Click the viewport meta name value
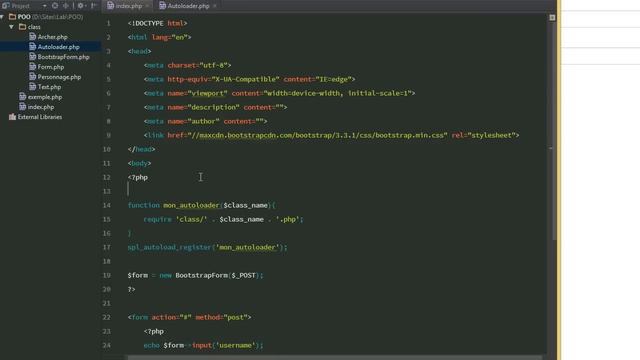Screen dimensions: 640x360 [x=207, y=93]
